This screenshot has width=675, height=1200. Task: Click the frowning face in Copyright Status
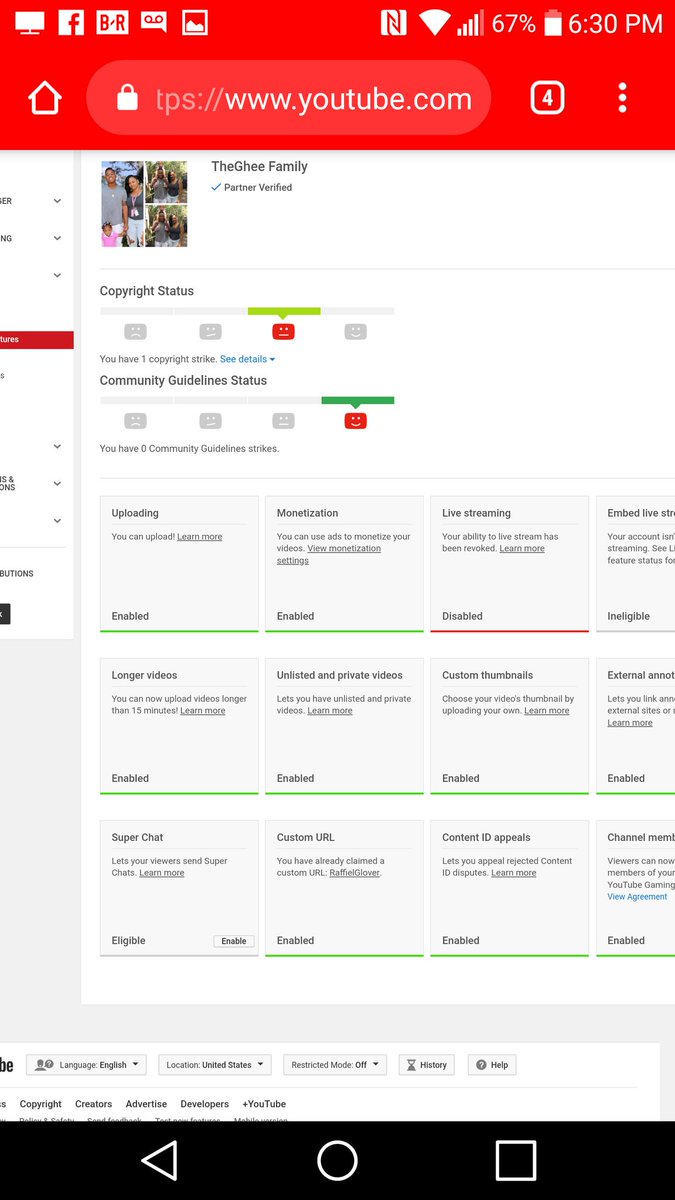[x=135, y=332]
